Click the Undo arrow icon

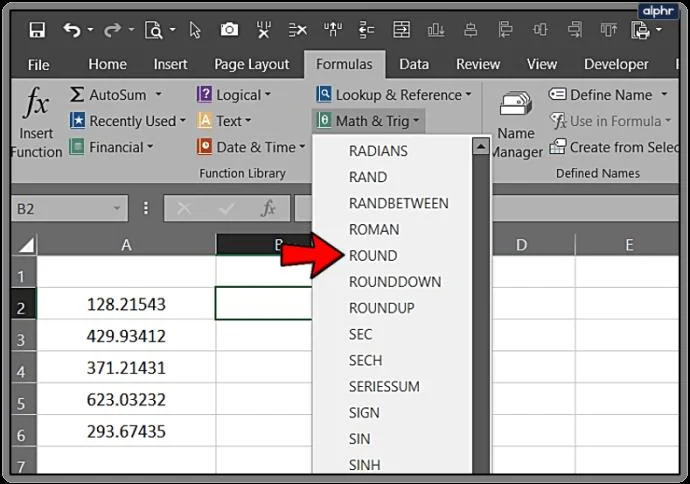pos(72,30)
